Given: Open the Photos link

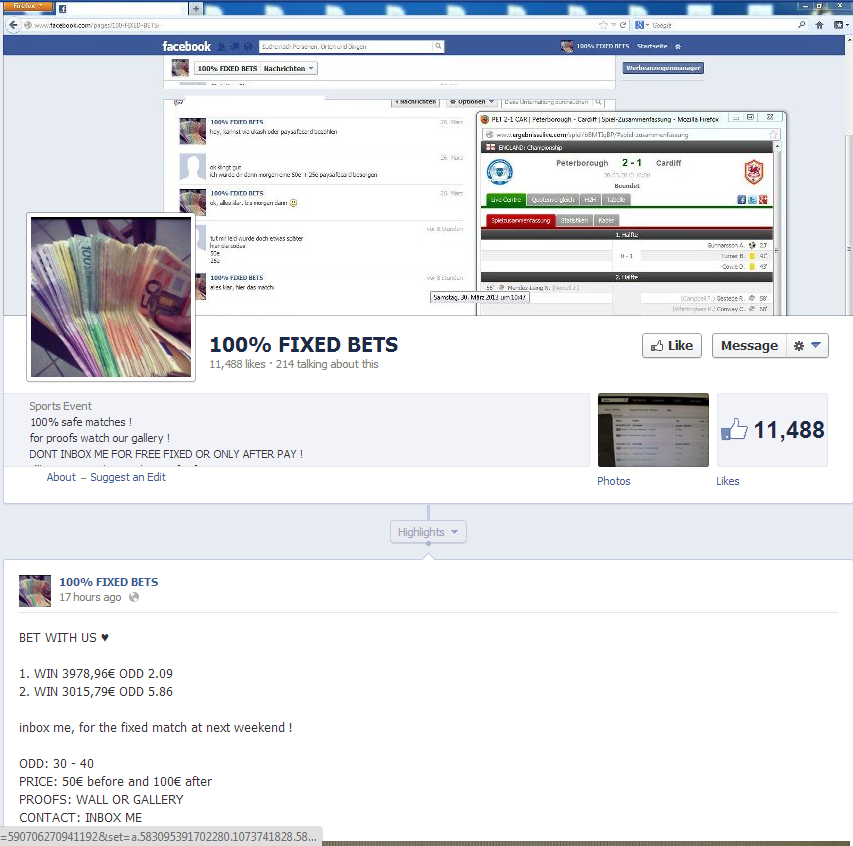Looking at the screenshot, I should coord(614,481).
